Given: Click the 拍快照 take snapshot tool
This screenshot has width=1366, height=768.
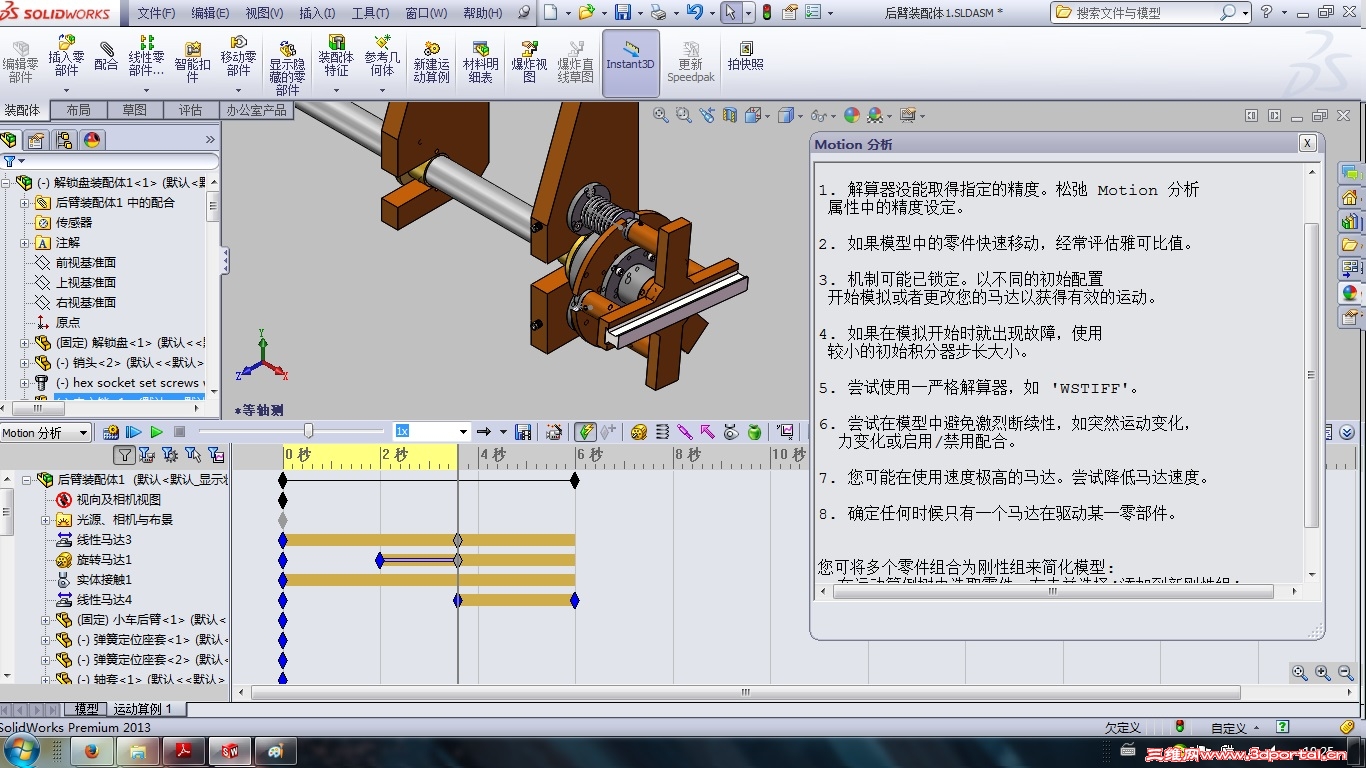Looking at the screenshot, I should pos(745,56).
